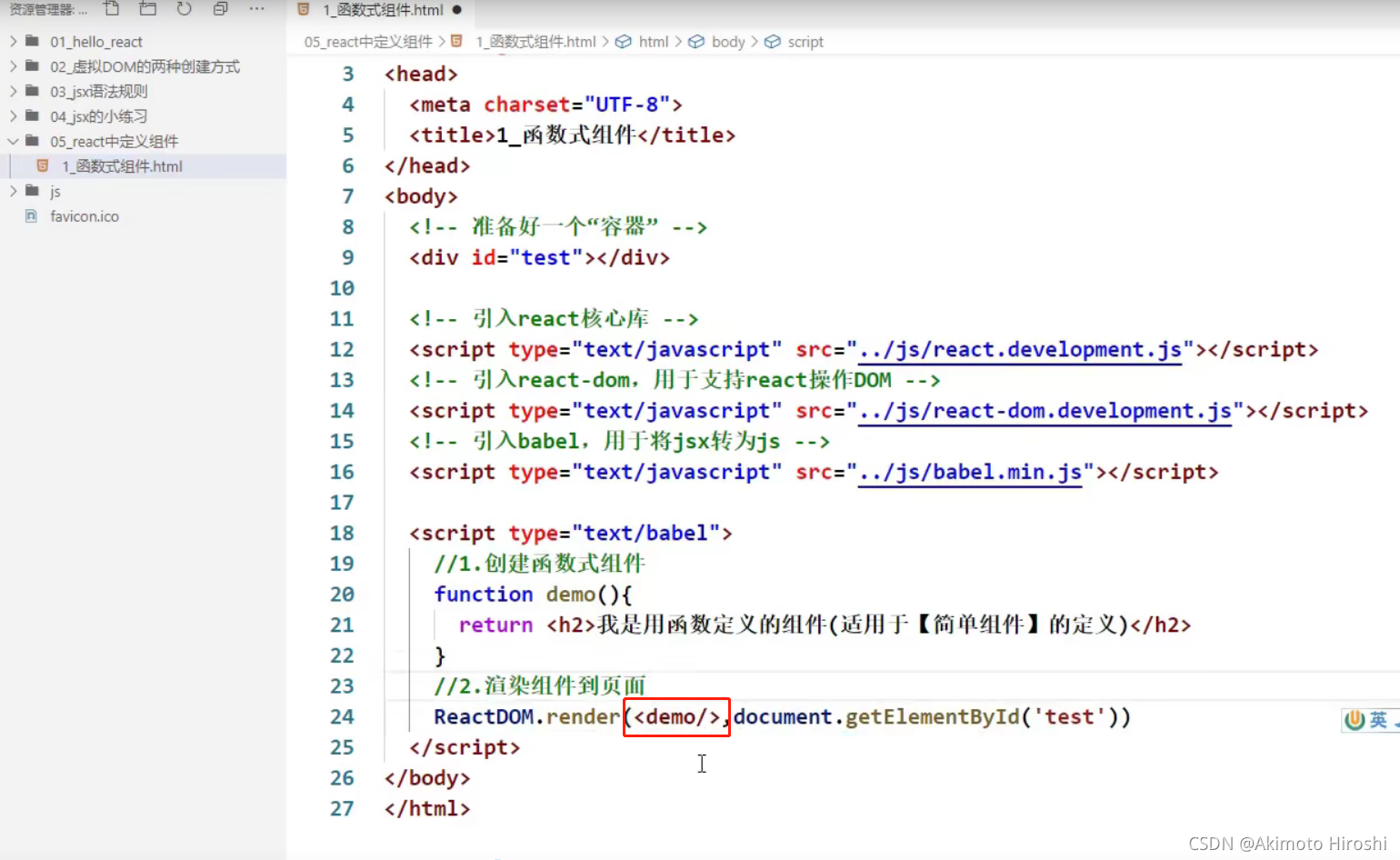Click the New File icon in explorer header
Image resolution: width=1400 pixels, height=860 pixels.
point(112,9)
